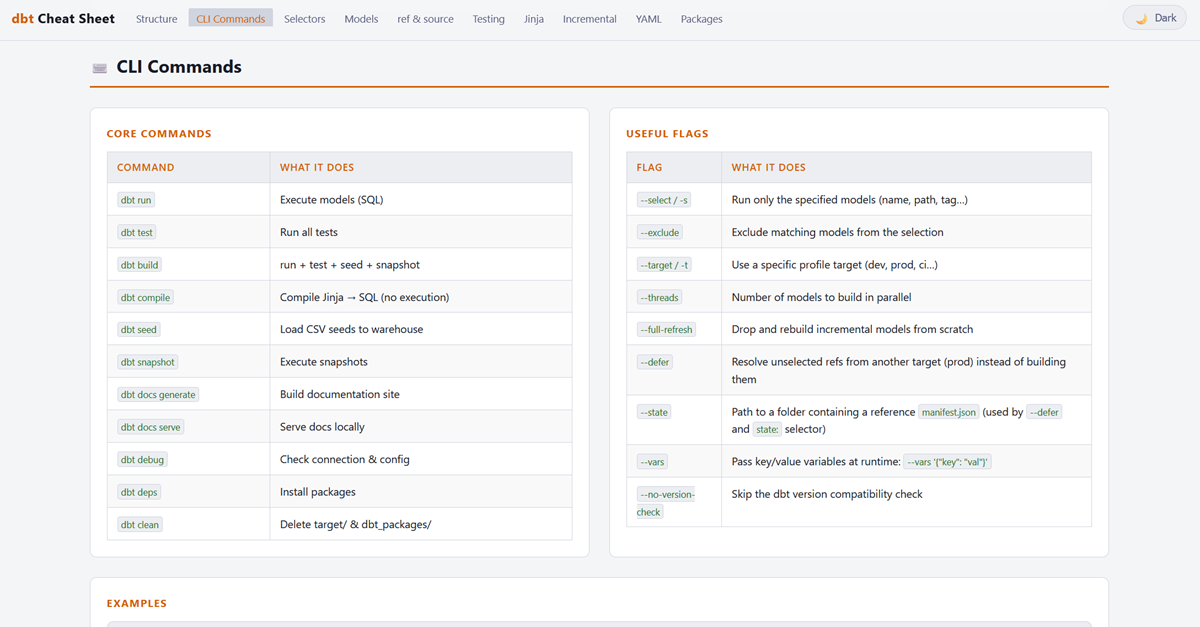Click the USEFUL FLAGS section heading
The image size is (1200, 627).
667,134
